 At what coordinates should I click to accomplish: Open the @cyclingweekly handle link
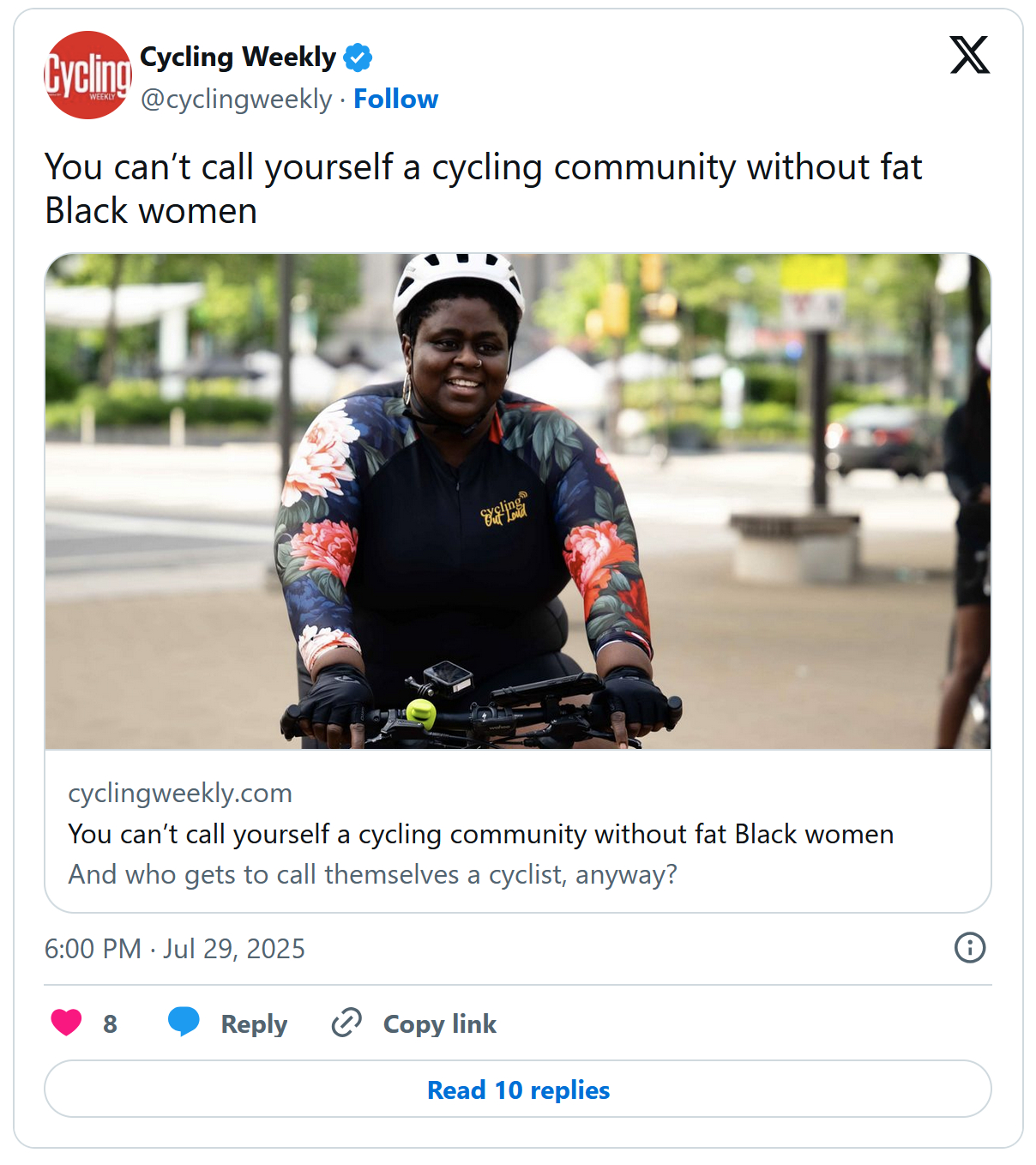click(x=236, y=100)
